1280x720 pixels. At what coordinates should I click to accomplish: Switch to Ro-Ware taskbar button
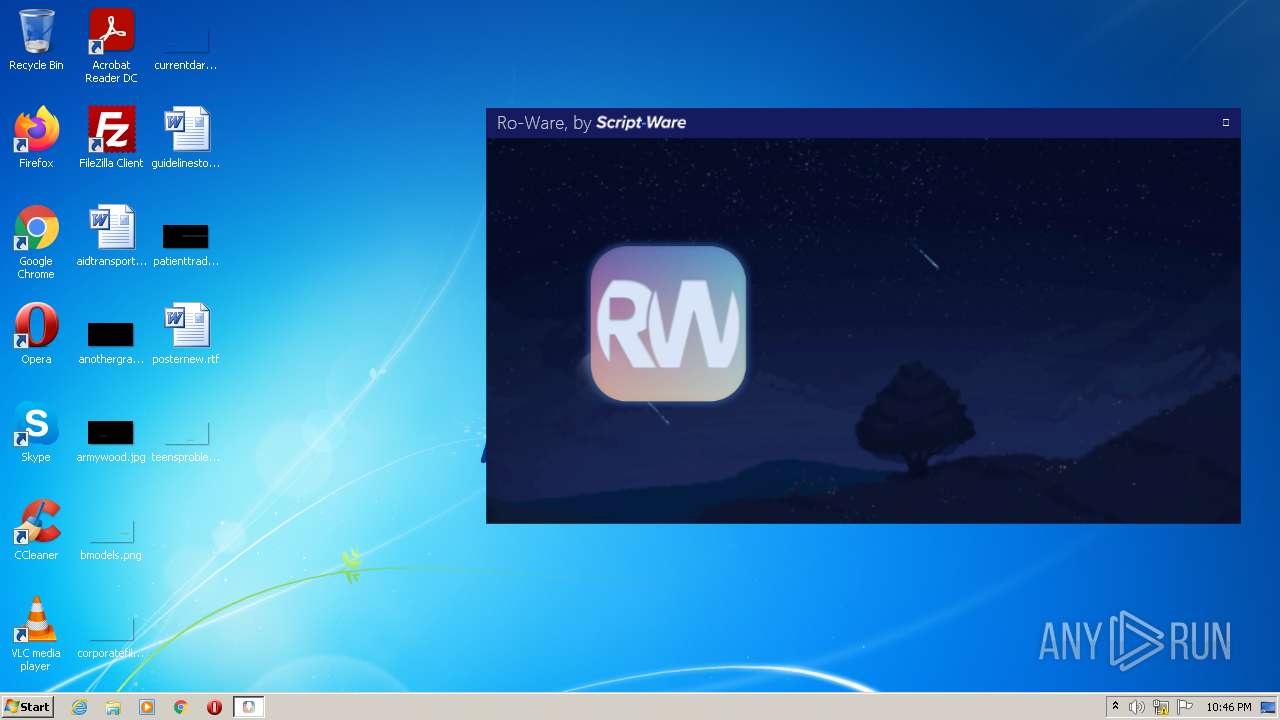pos(249,707)
